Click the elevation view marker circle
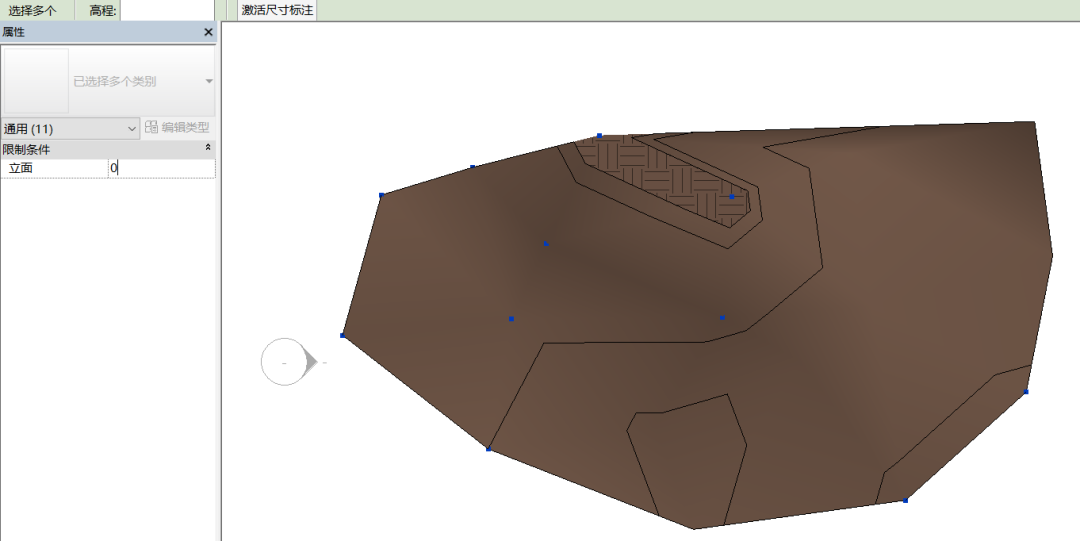The height and width of the screenshot is (541, 1080). [284, 362]
